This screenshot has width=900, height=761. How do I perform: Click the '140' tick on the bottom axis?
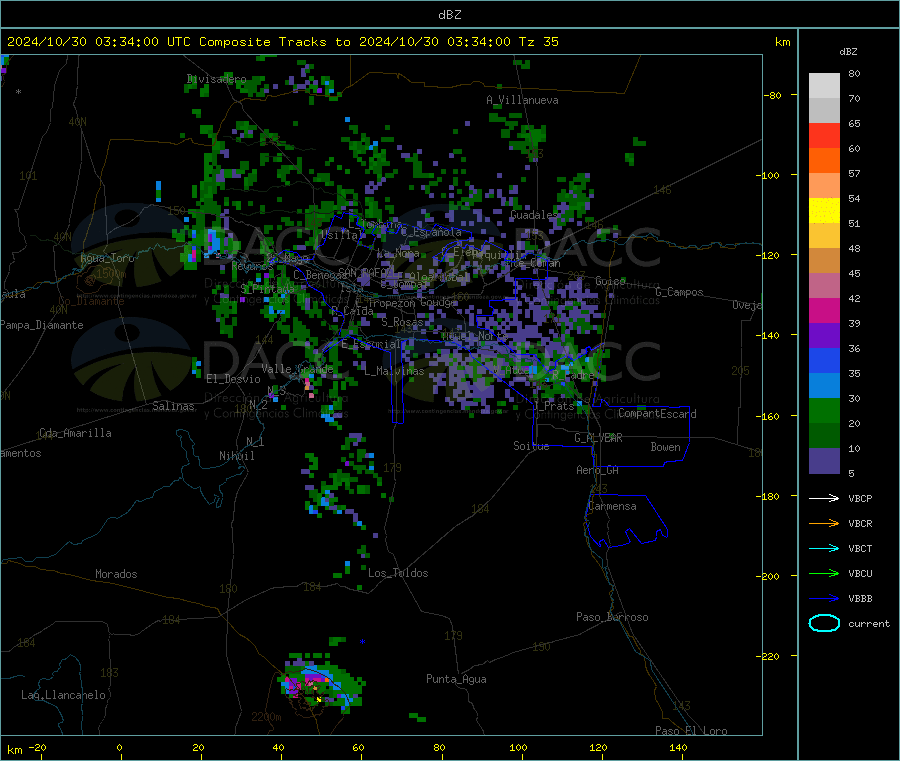(678, 748)
